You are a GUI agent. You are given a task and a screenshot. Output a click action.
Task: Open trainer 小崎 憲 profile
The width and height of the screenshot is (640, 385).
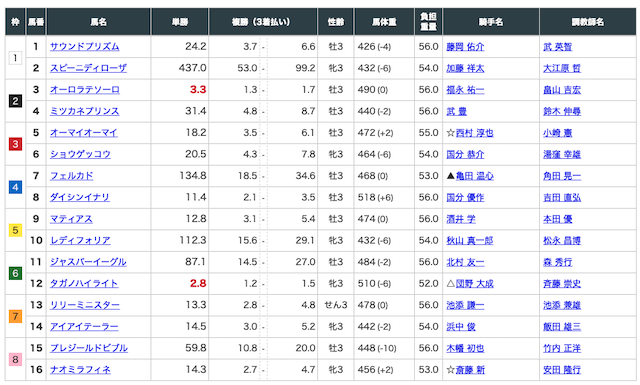558,133
